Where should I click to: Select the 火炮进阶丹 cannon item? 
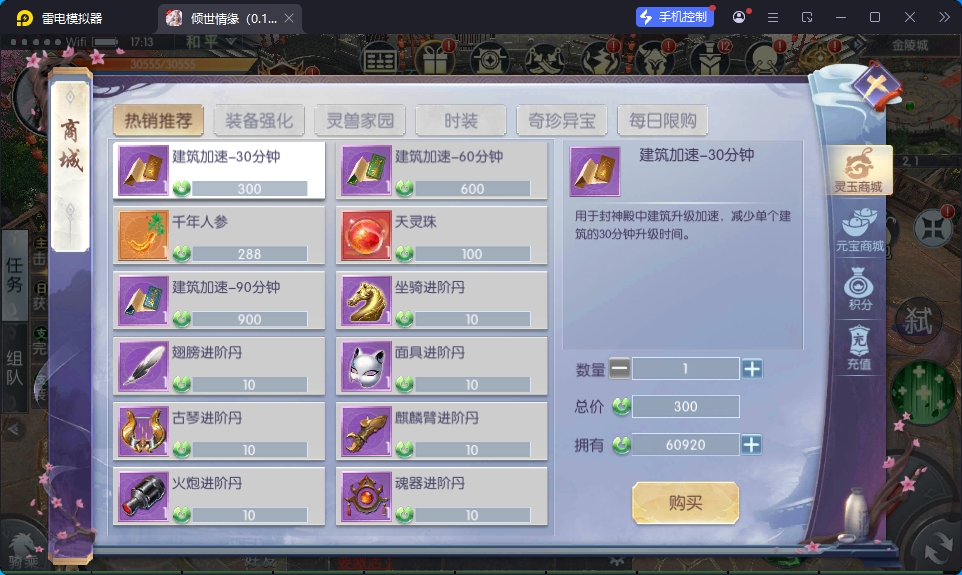[x=219, y=496]
